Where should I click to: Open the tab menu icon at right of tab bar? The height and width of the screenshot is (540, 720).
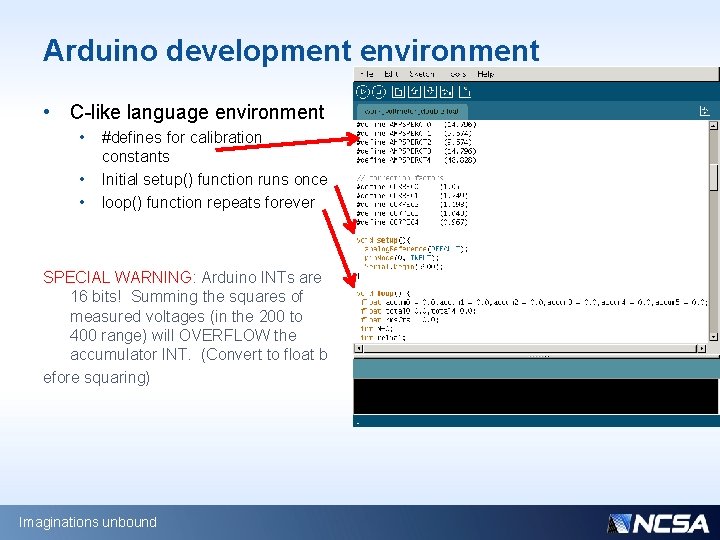[x=704, y=111]
